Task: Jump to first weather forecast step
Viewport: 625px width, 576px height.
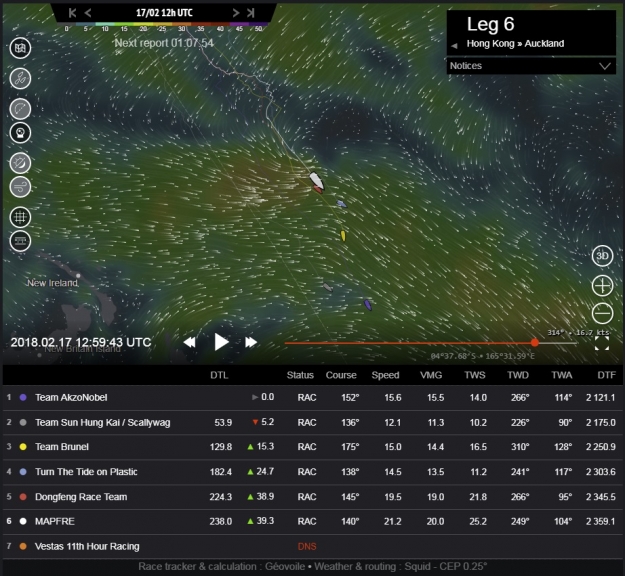Action: (x=72, y=13)
